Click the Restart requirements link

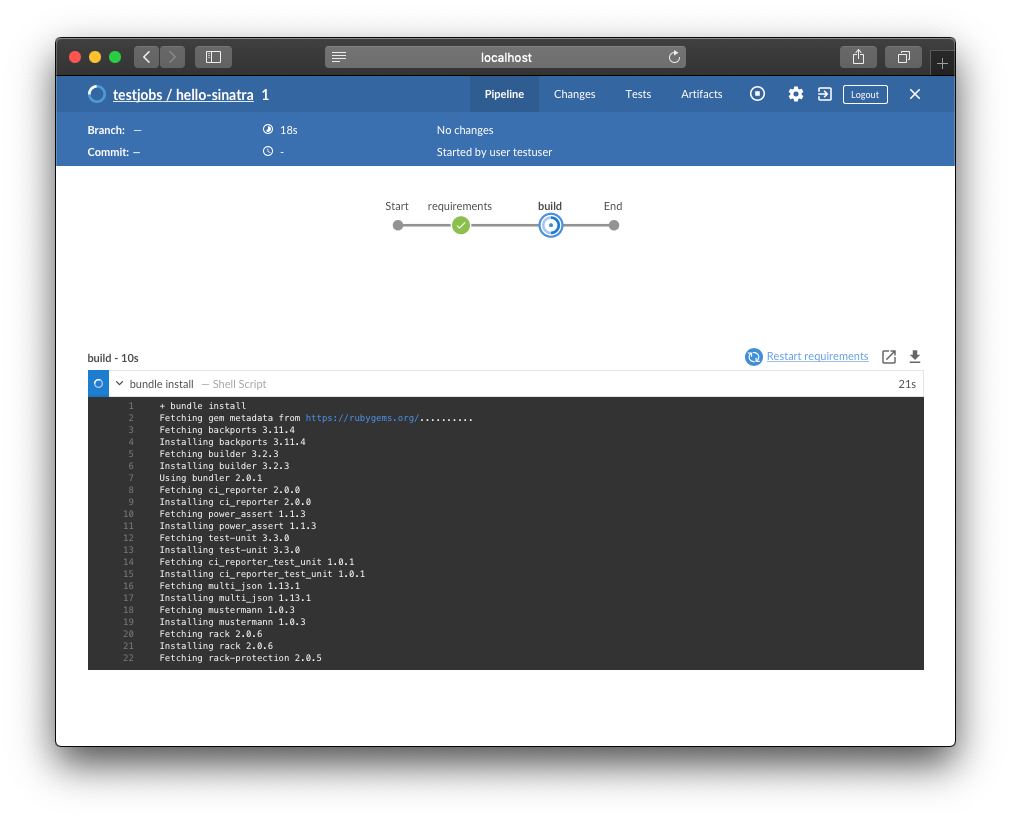(x=817, y=356)
